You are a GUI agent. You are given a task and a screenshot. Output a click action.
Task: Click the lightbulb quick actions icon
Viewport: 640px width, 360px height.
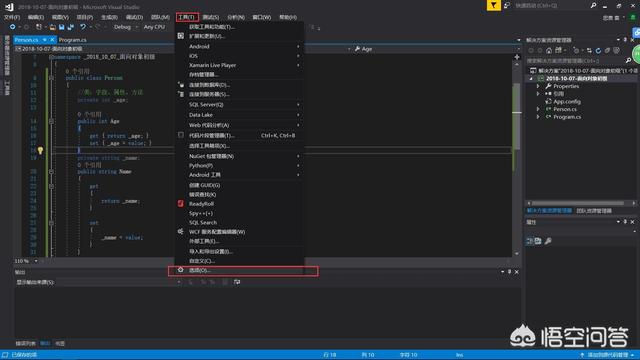tap(40, 151)
